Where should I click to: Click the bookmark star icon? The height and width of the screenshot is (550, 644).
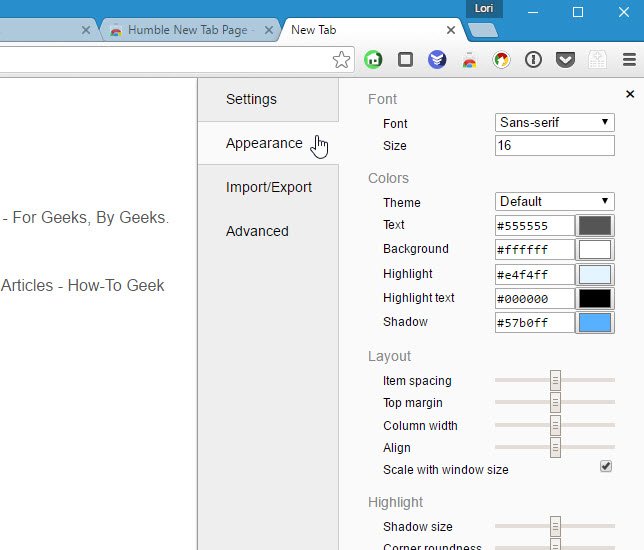click(341, 60)
